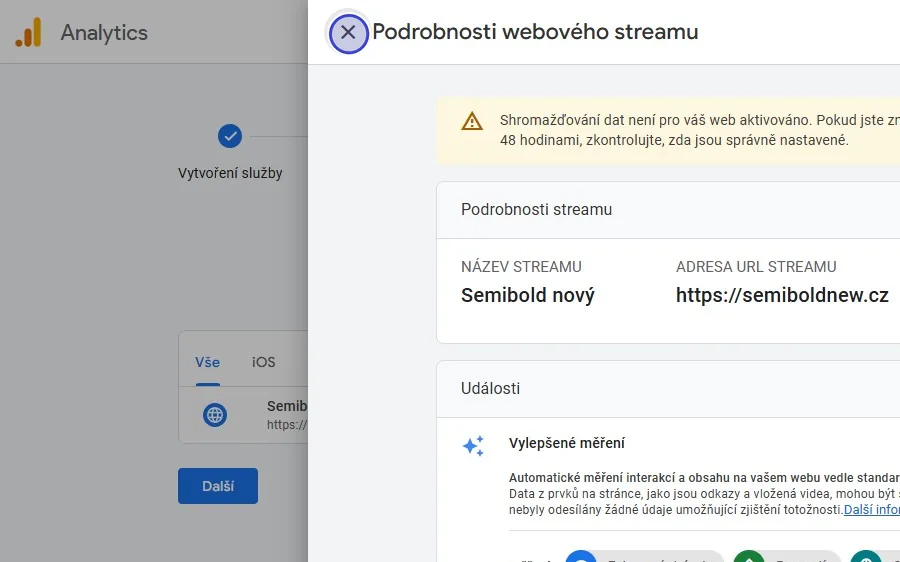Click the Další button
The image size is (900, 562).
(x=218, y=486)
